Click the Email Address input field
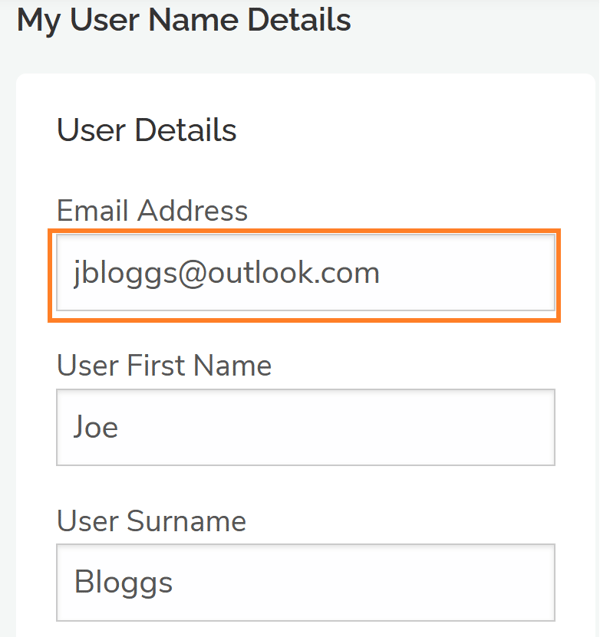 [305, 273]
